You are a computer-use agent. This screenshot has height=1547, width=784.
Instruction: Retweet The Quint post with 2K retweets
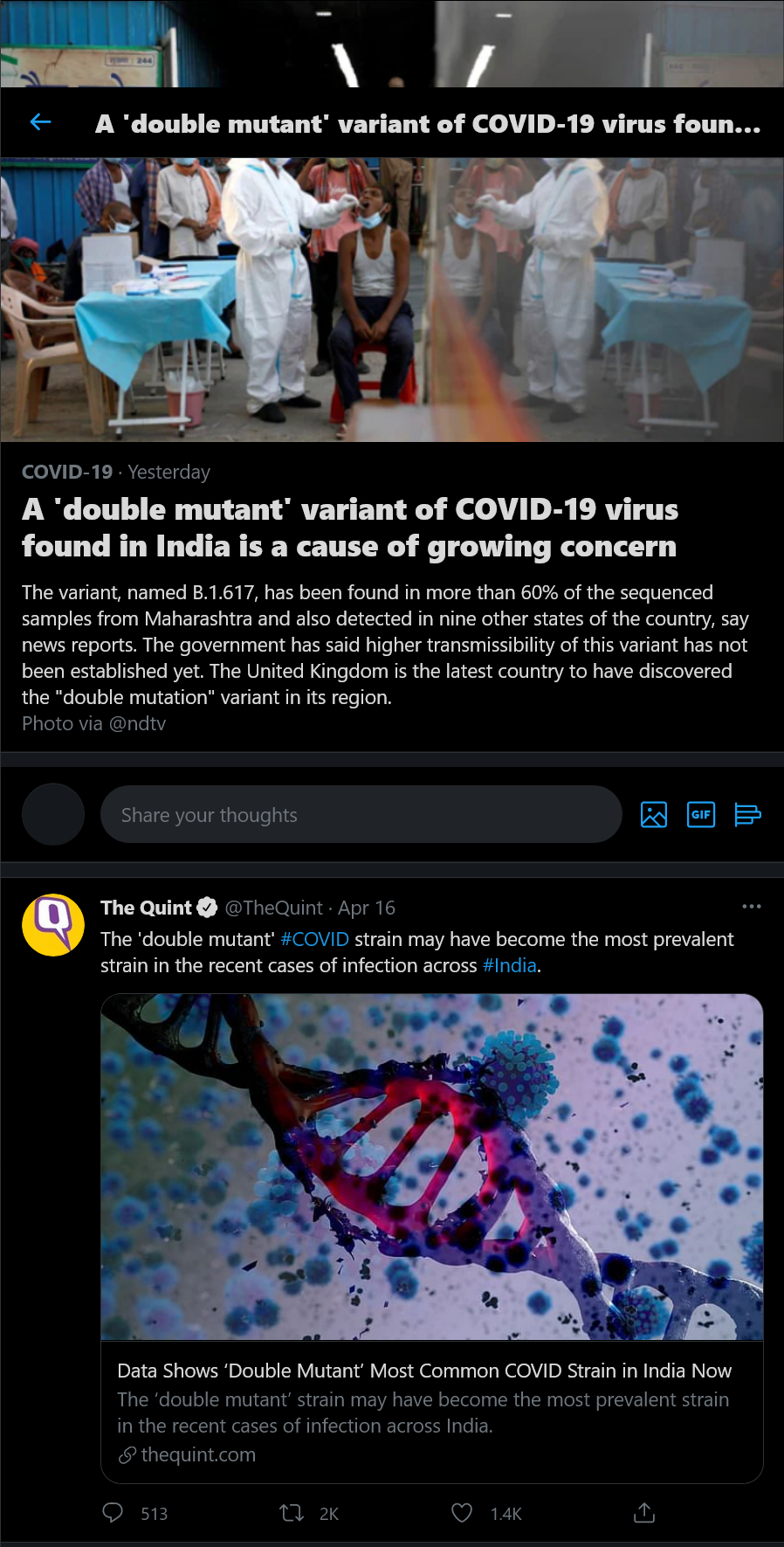[x=292, y=1513]
